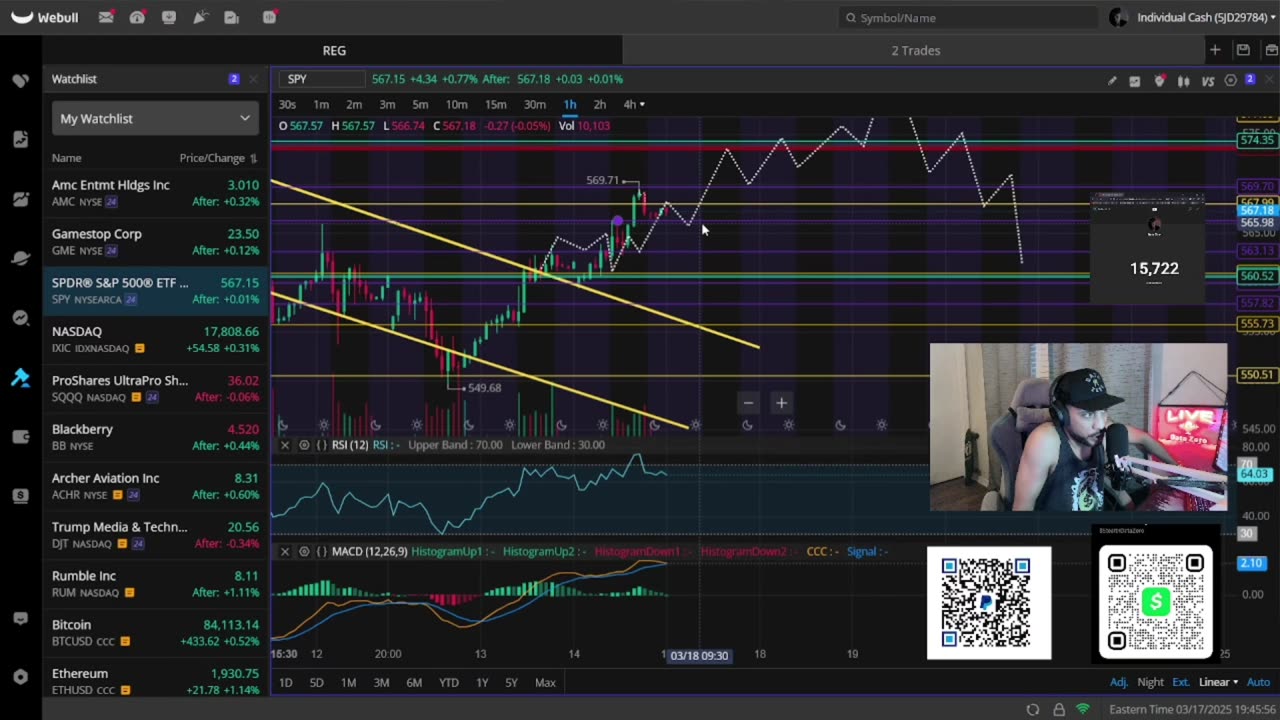Change candlestick chart type icon

coord(1184,81)
